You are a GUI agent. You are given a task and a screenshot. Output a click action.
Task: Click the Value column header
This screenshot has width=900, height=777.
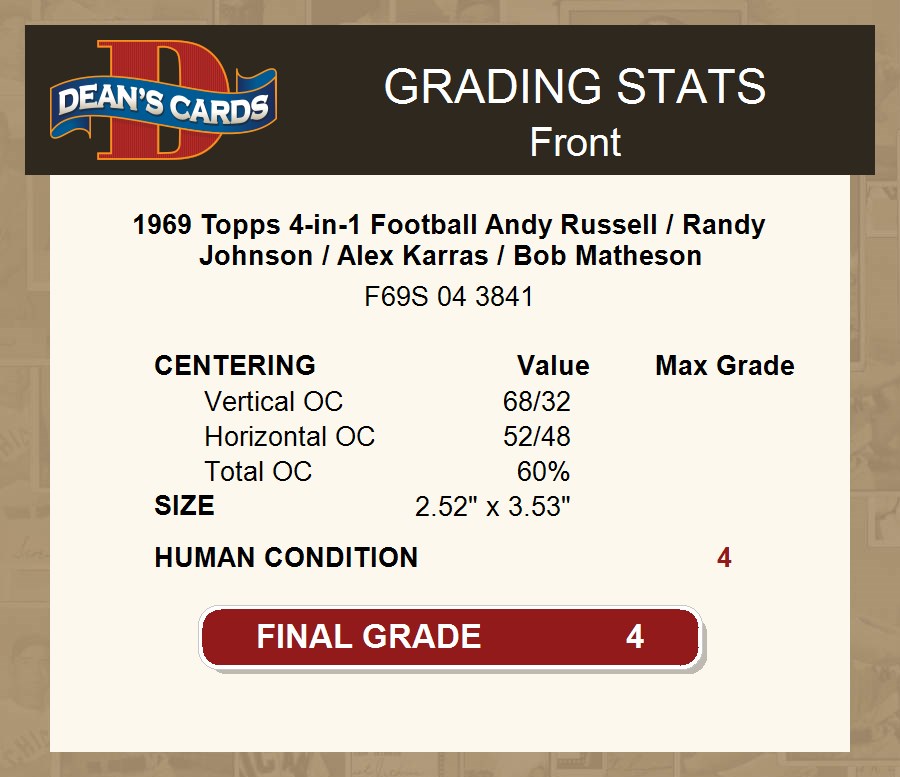(x=553, y=366)
